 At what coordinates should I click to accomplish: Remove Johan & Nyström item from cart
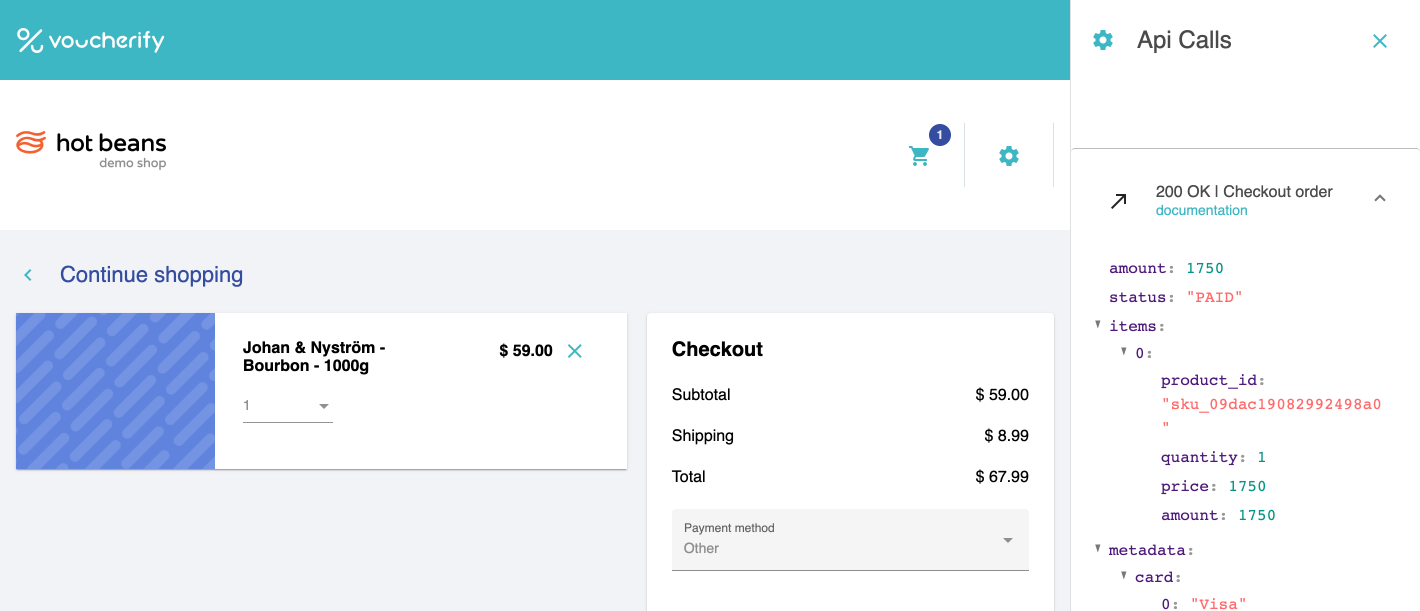[575, 351]
